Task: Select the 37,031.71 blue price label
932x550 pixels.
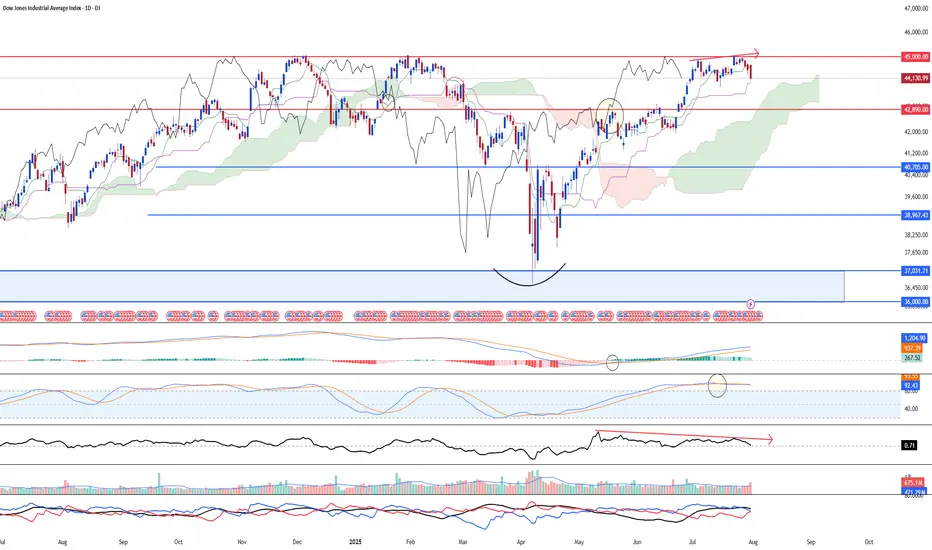Action: click(x=915, y=271)
